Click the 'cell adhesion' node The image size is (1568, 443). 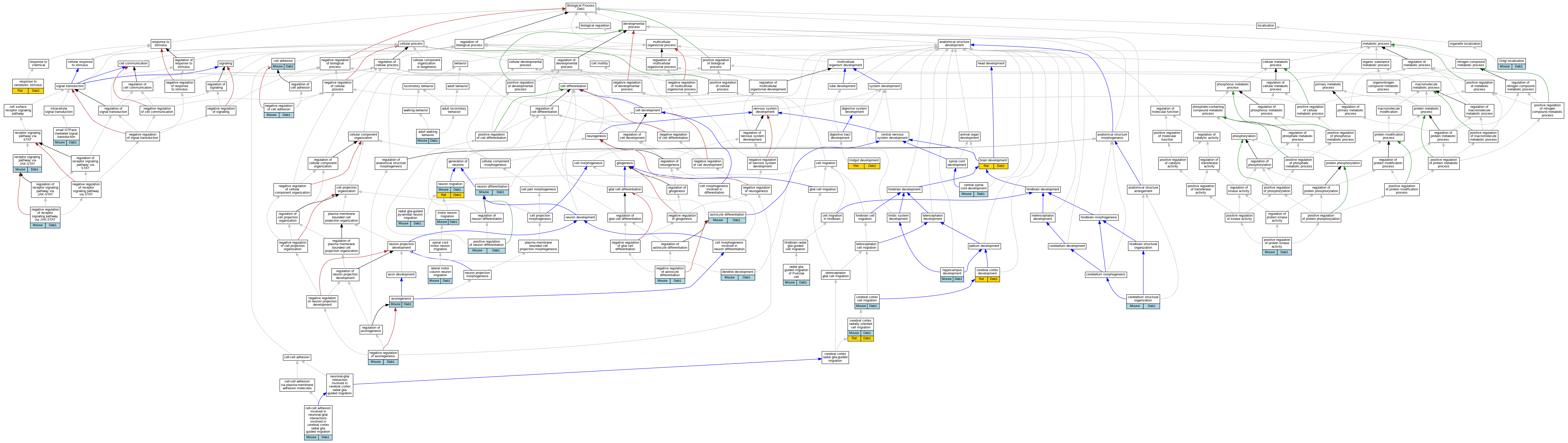pos(283,63)
